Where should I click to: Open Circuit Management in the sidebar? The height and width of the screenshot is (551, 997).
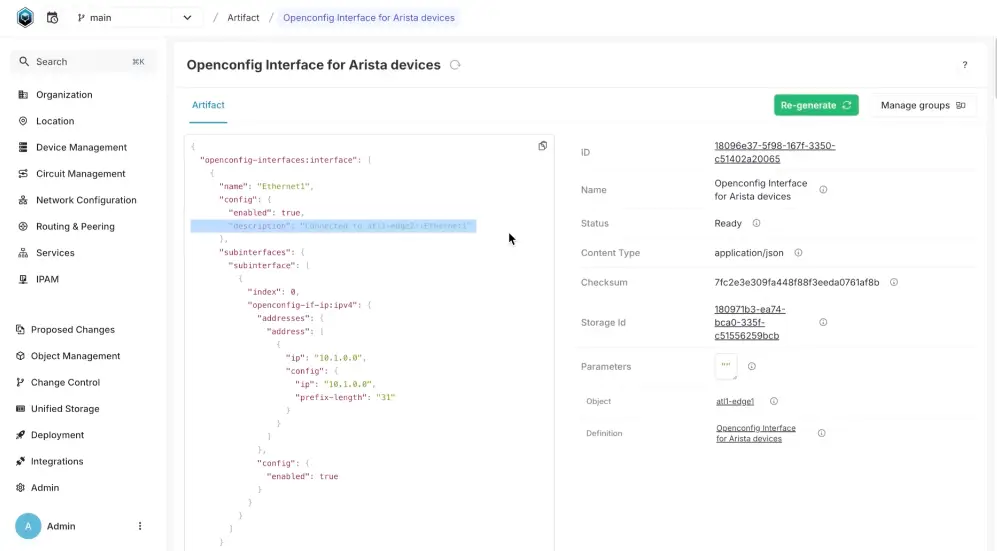(x=81, y=173)
